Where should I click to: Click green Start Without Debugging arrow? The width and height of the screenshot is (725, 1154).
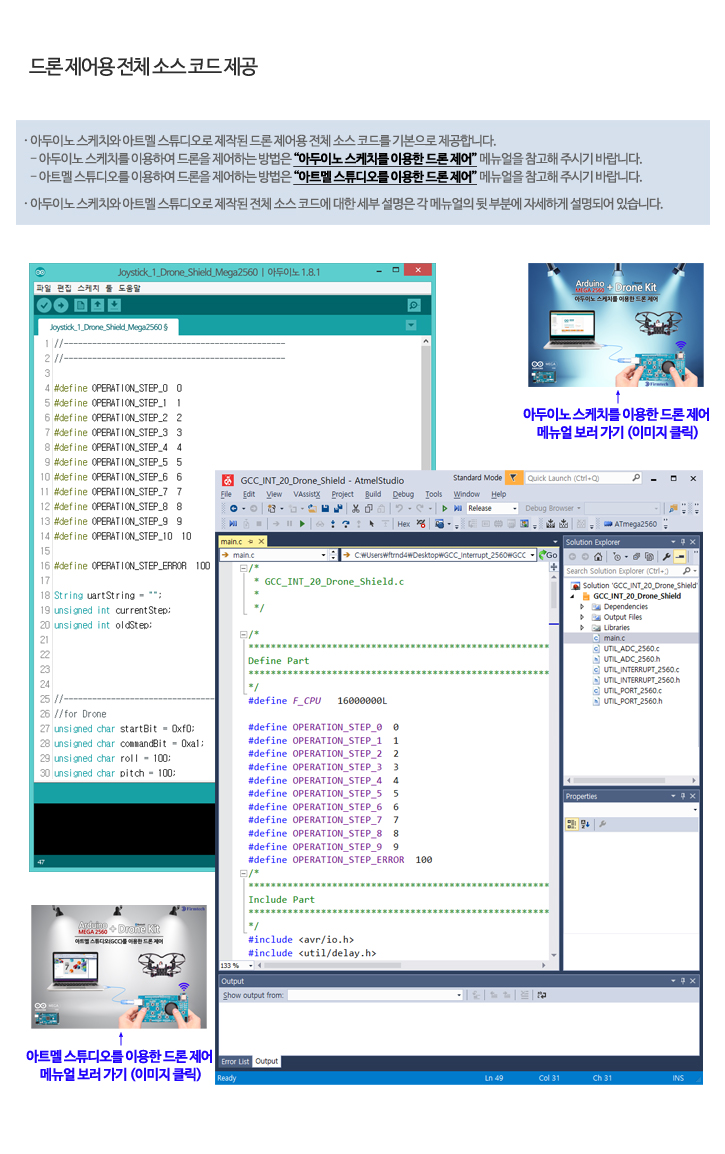point(445,508)
